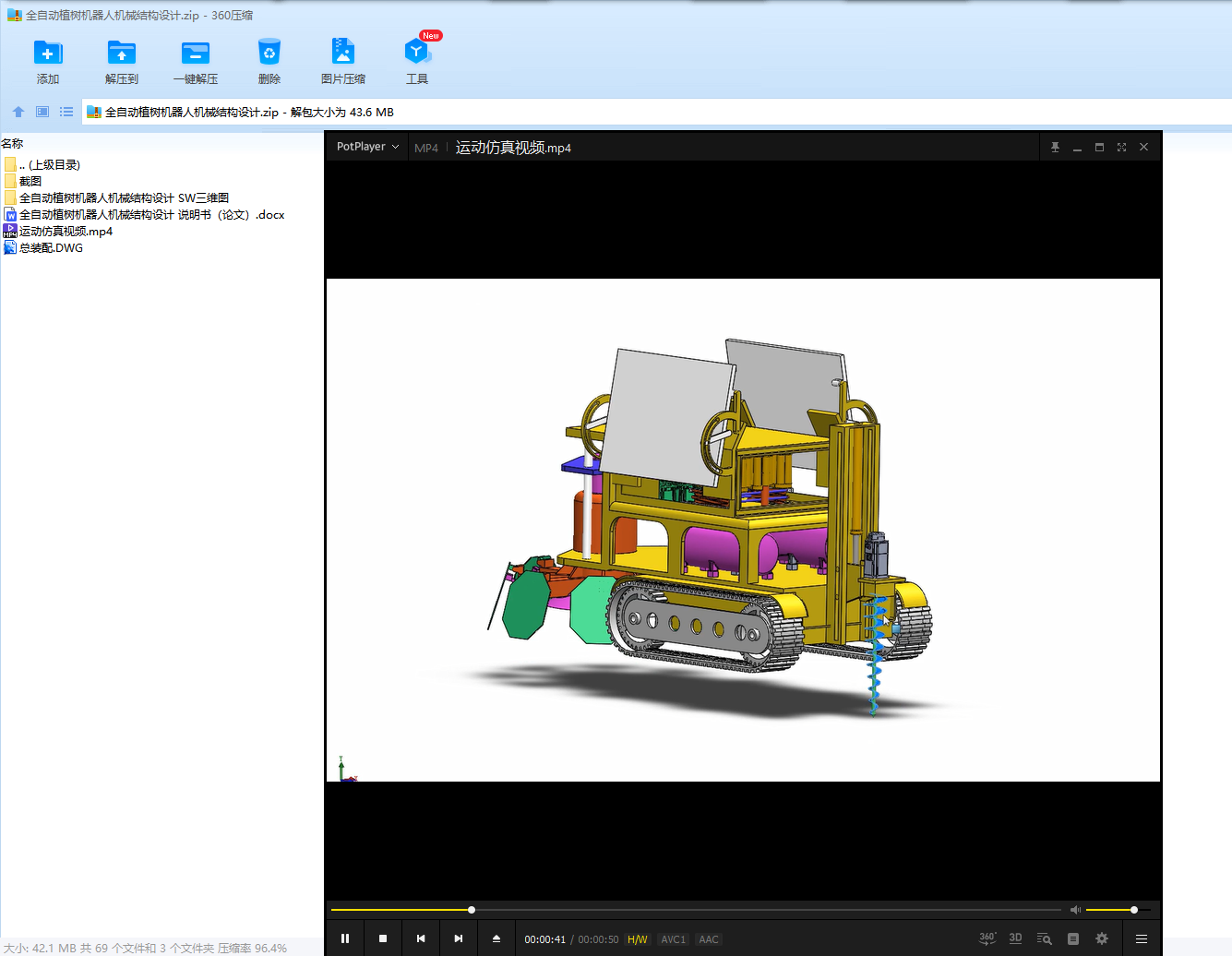The image size is (1232, 956).
Task: Open PotPlayer hamburger main menu
Action: (1142, 938)
